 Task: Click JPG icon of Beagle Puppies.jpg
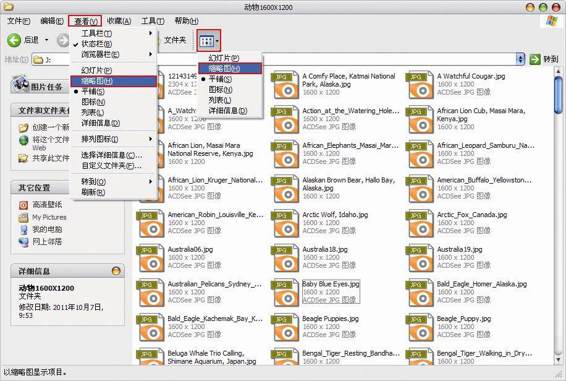285,328
